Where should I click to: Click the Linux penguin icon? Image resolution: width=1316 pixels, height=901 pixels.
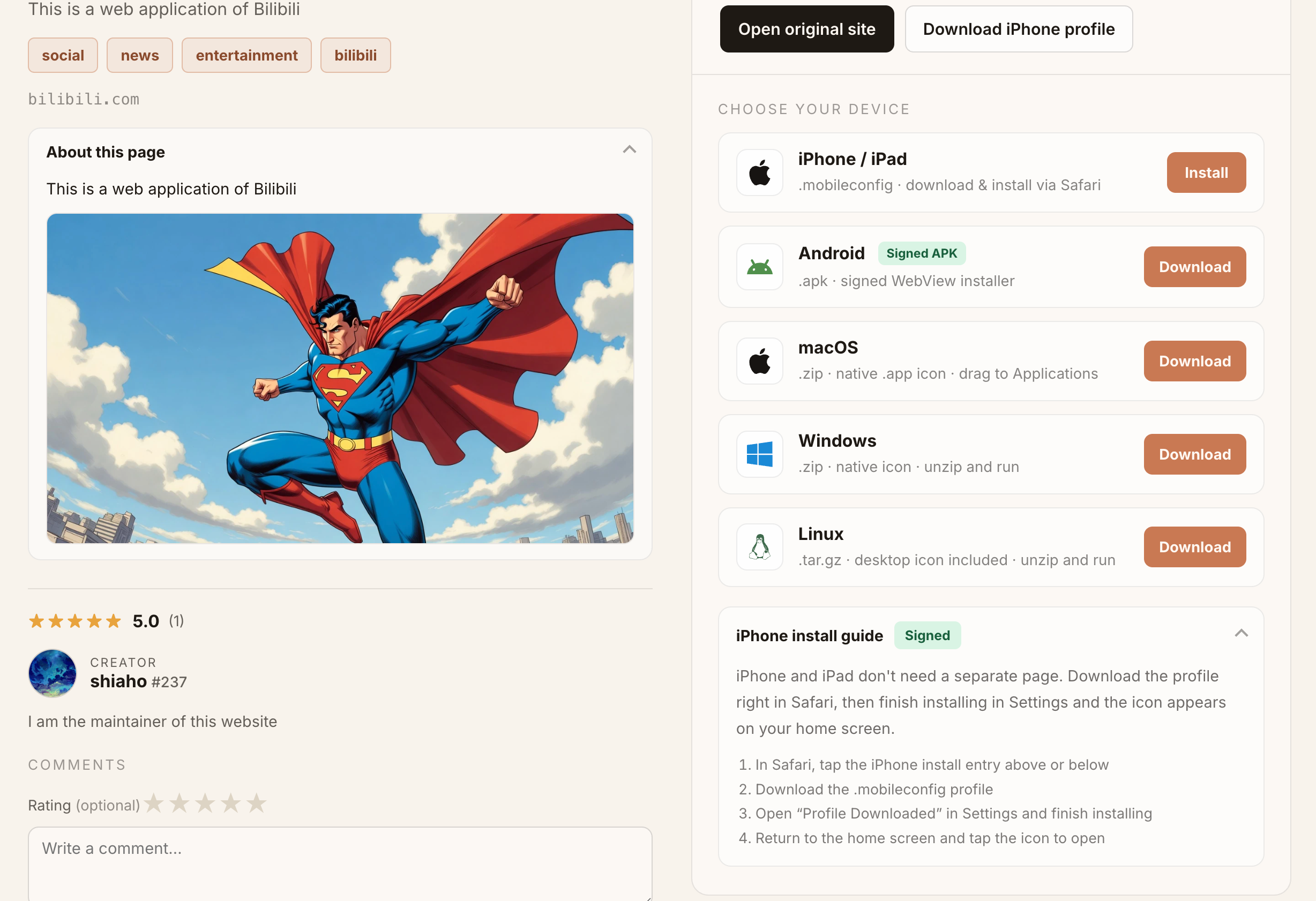point(759,547)
